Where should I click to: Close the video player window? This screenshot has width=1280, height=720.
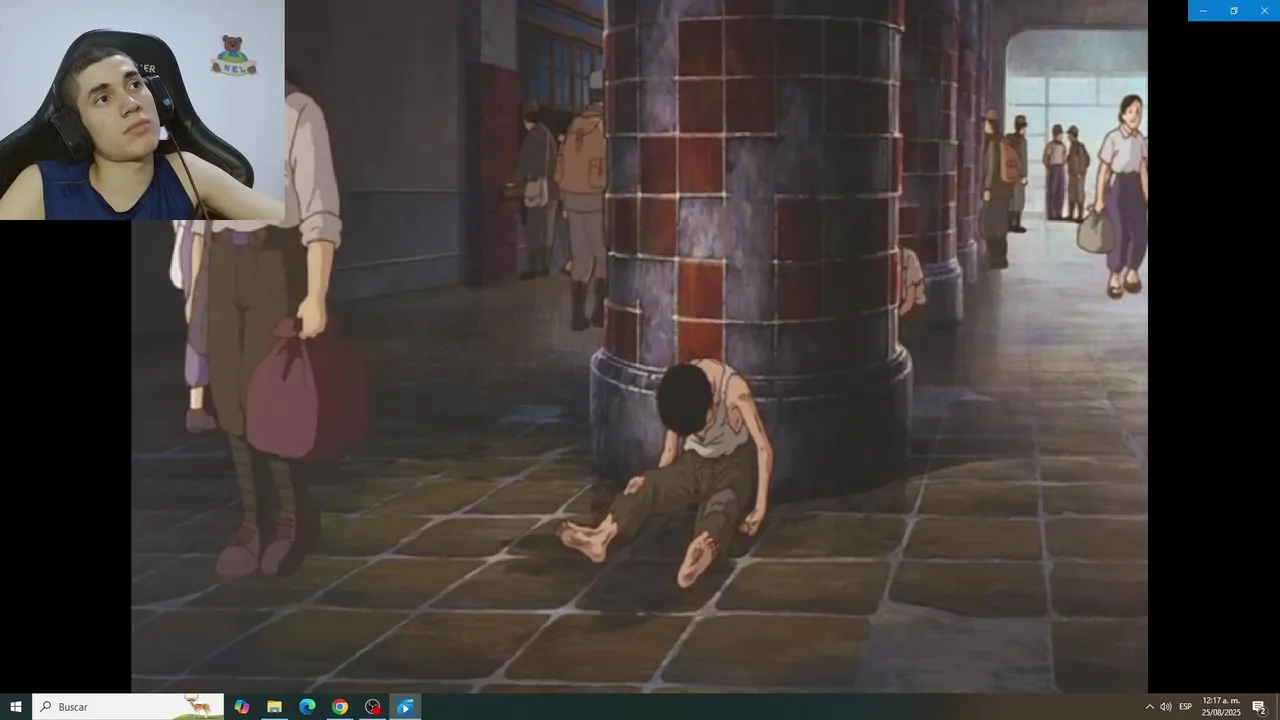click(1264, 10)
